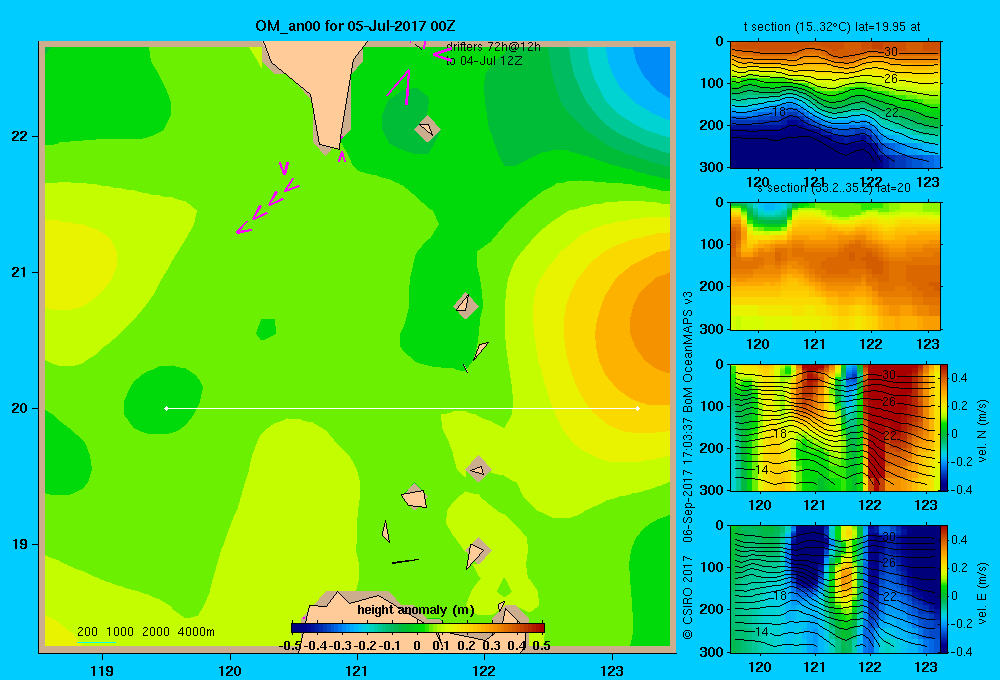This screenshot has width=1000, height=680.
Task: Click the "height anomaly (m)" label
Action: (416, 610)
